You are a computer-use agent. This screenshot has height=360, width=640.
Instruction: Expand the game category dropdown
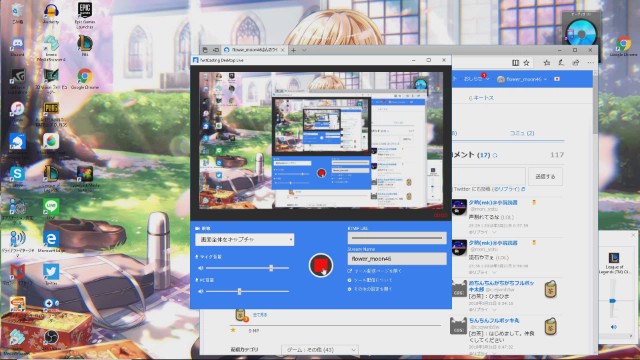coord(320,350)
